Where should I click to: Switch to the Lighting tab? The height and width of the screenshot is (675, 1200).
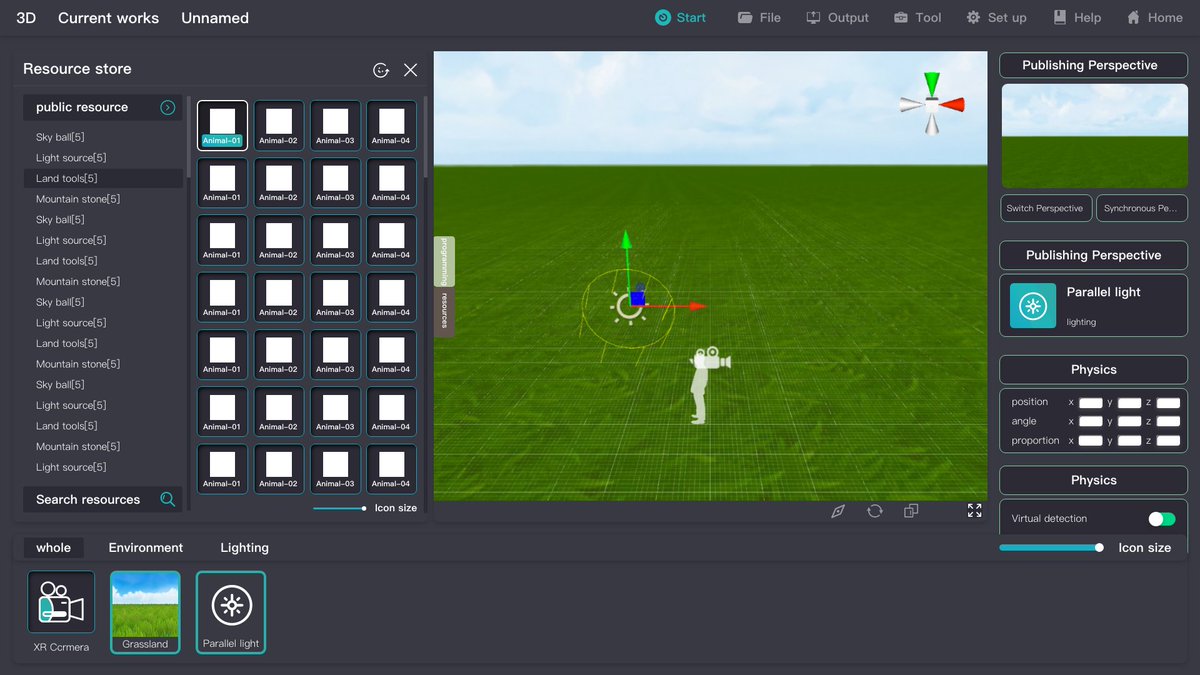pyautogui.click(x=245, y=547)
